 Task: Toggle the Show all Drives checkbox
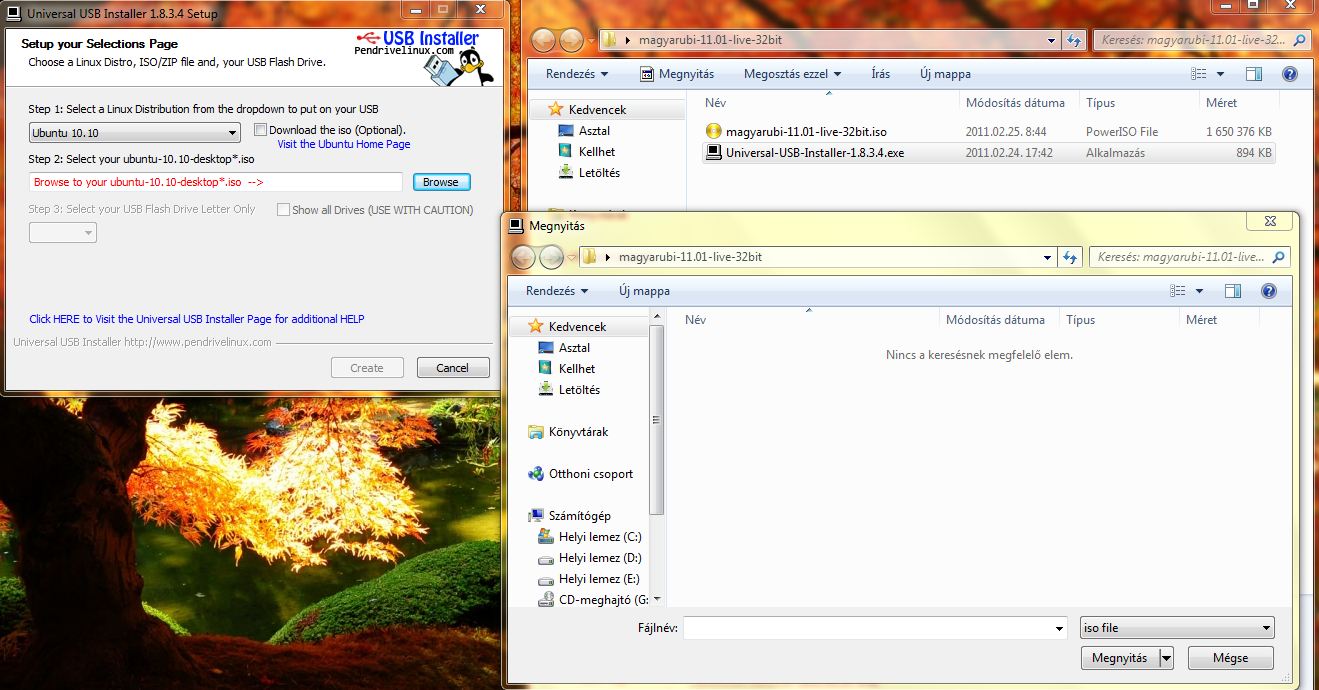pos(284,210)
